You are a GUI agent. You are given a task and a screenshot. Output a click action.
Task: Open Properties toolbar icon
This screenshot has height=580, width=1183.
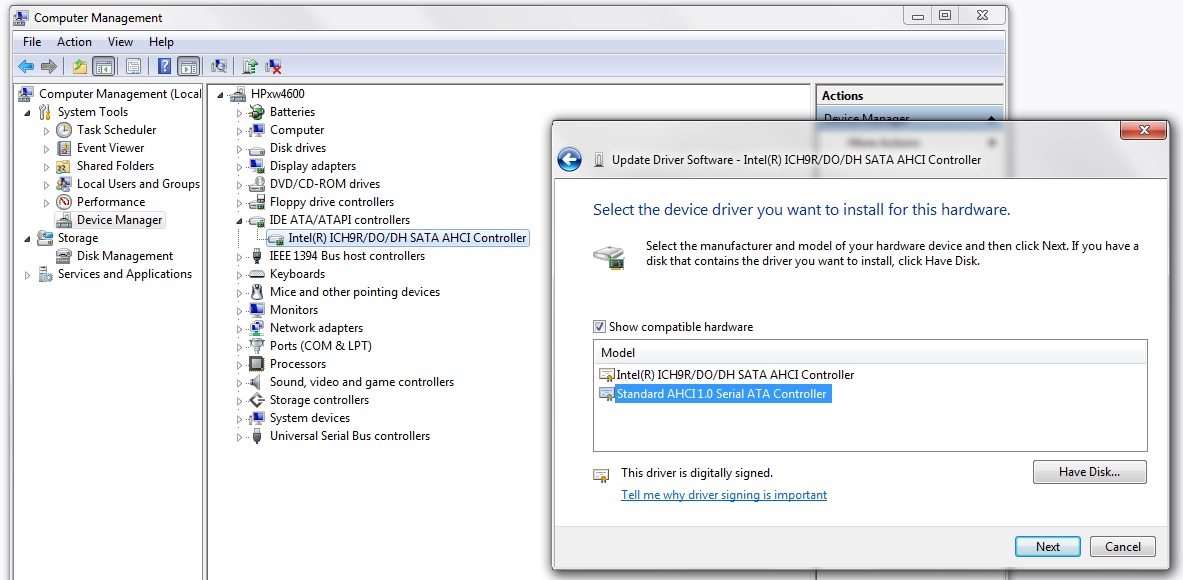click(x=133, y=66)
